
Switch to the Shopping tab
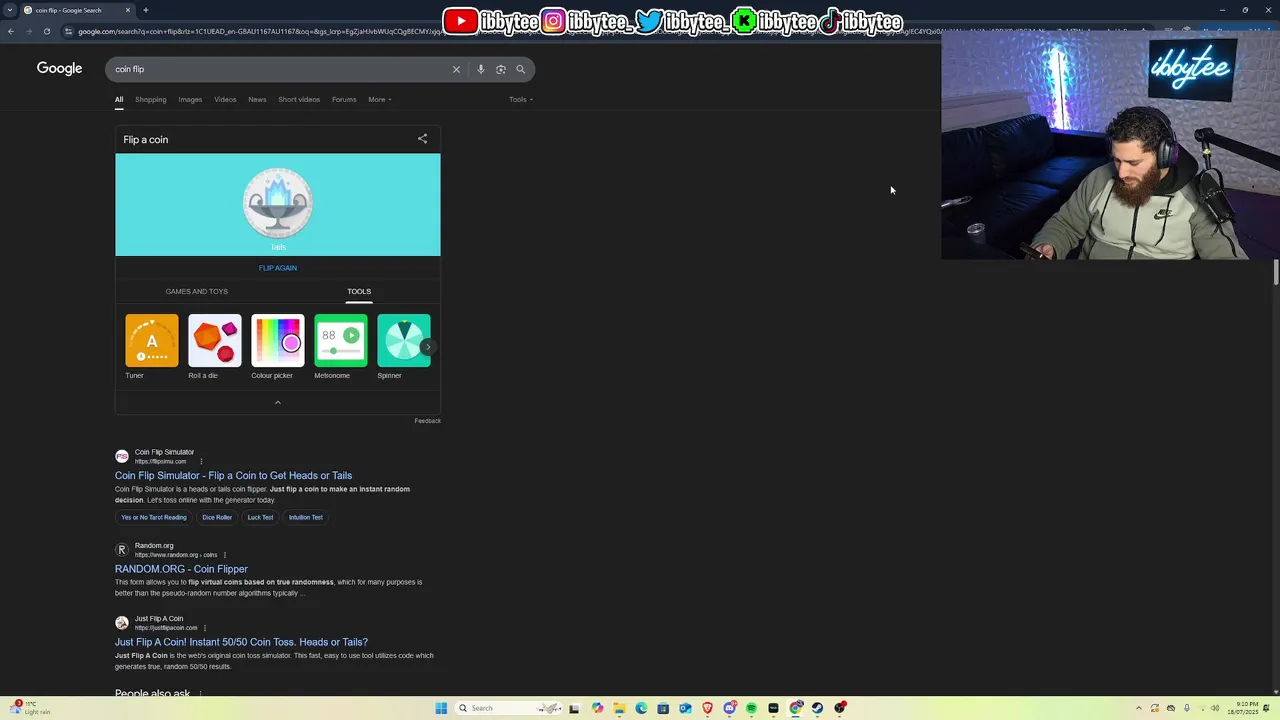[151, 99]
